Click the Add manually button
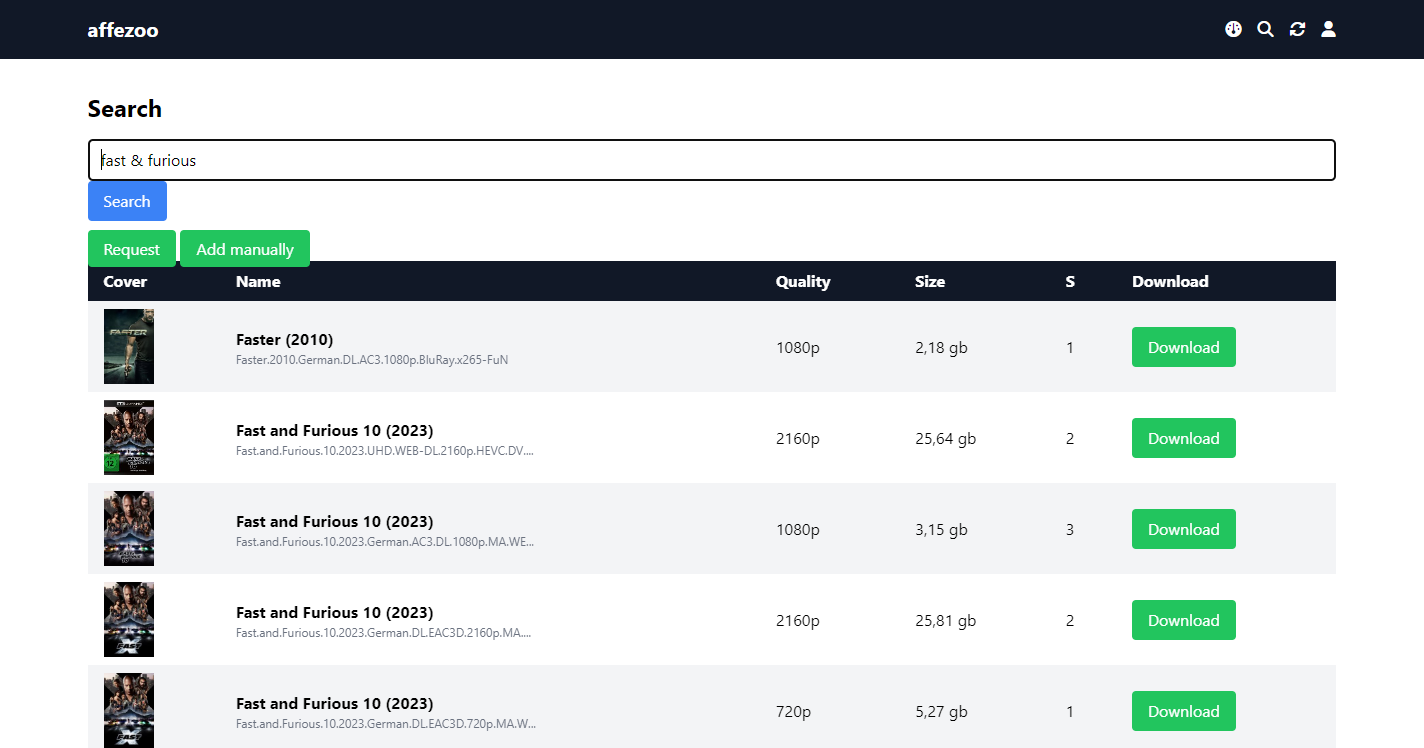This screenshot has width=1424, height=748. point(245,249)
